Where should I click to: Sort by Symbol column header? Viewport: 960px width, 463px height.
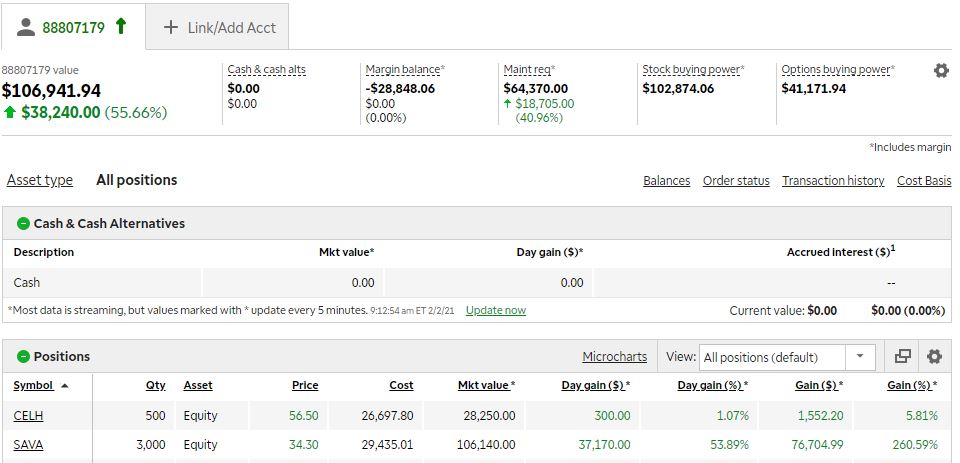[x=34, y=385]
